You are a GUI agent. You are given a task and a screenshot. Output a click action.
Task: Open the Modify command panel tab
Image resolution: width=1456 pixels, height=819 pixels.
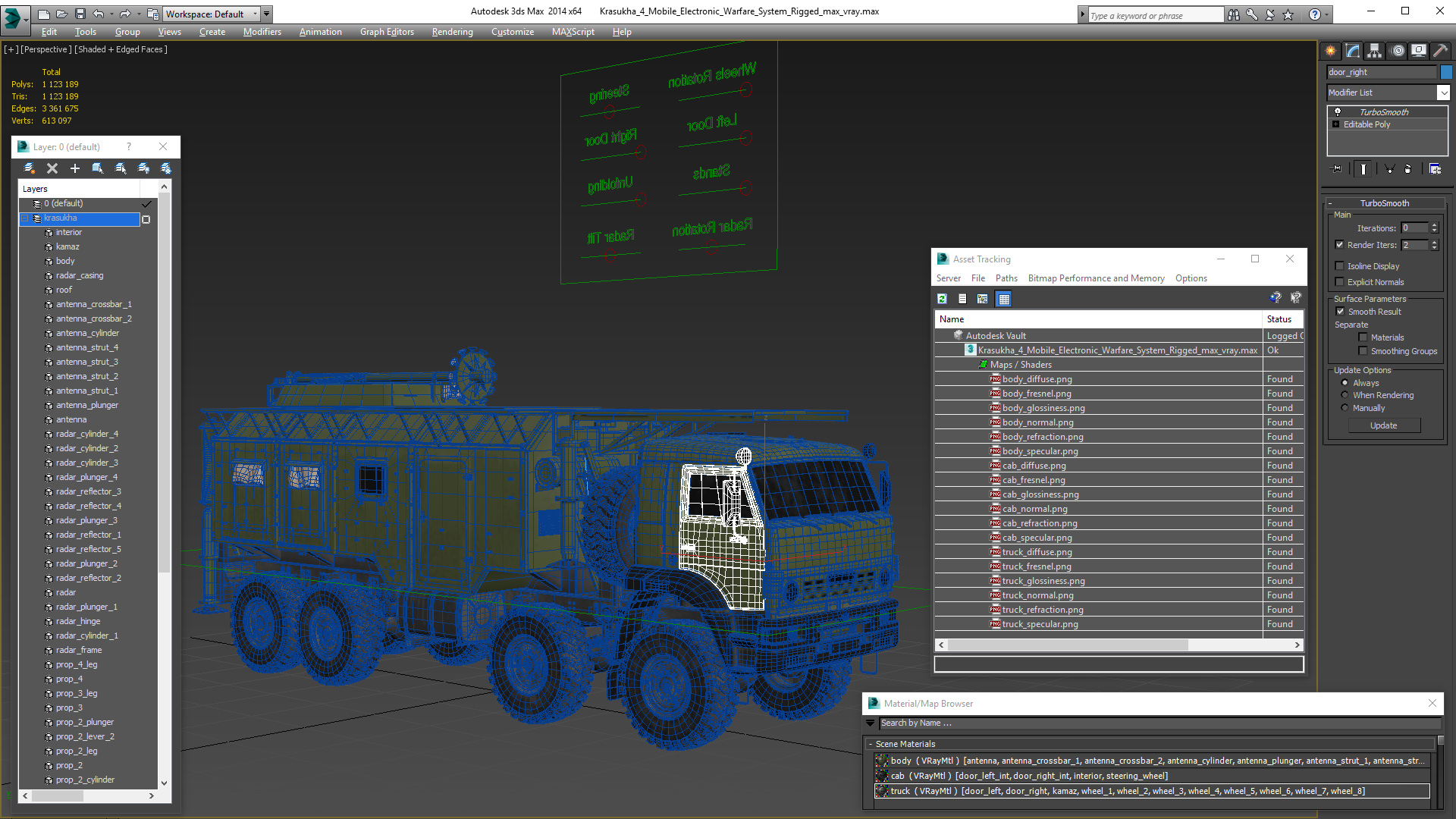[1353, 51]
